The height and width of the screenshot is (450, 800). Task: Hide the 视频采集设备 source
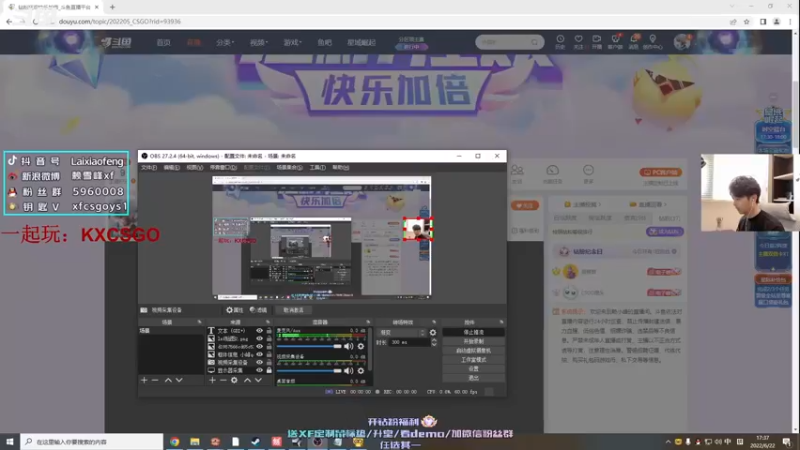[x=259, y=362]
